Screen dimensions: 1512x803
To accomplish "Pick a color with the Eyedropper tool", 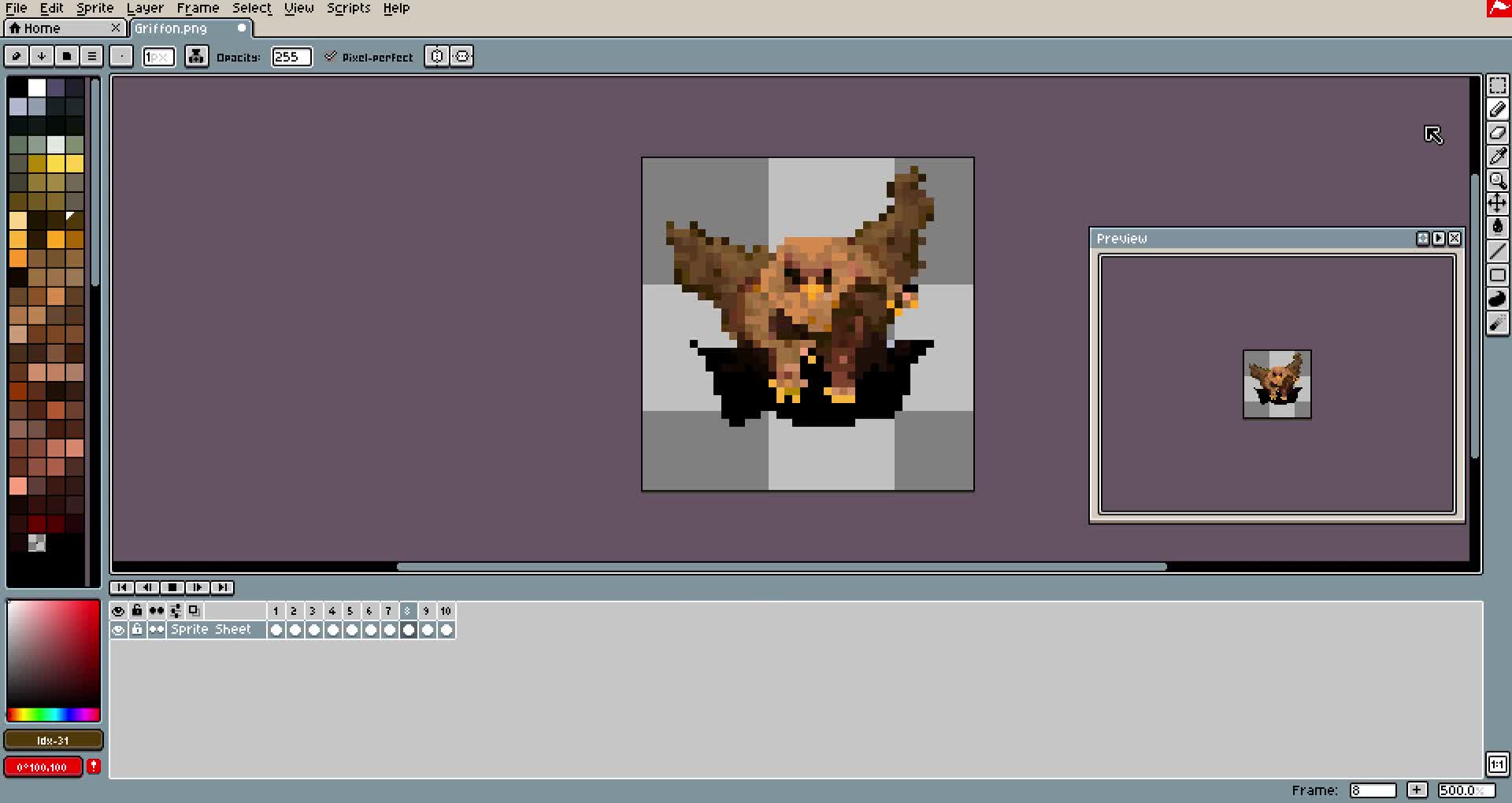I will point(1499,156).
